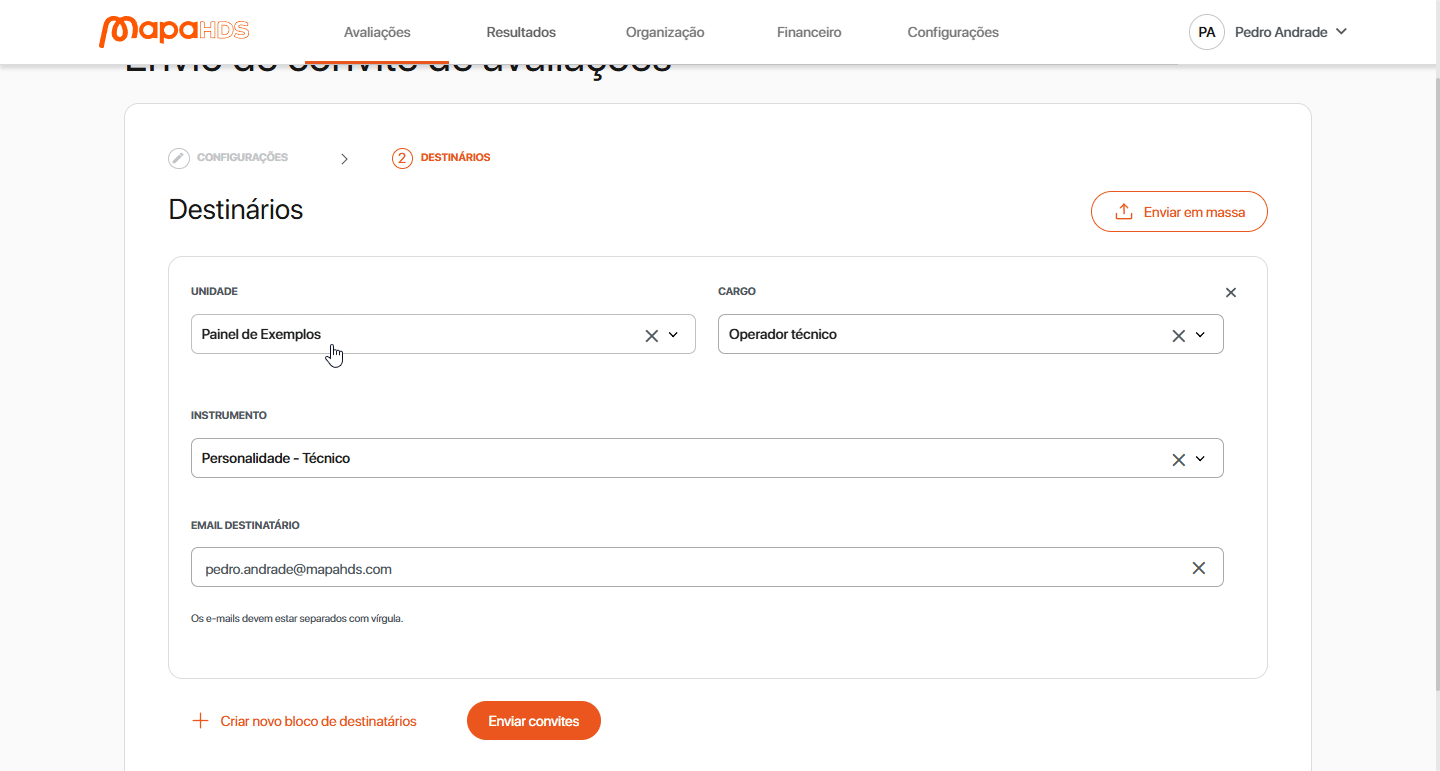Navigate to the Financeiro menu
Image resolution: width=1440 pixels, height=771 pixels.
tap(809, 32)
